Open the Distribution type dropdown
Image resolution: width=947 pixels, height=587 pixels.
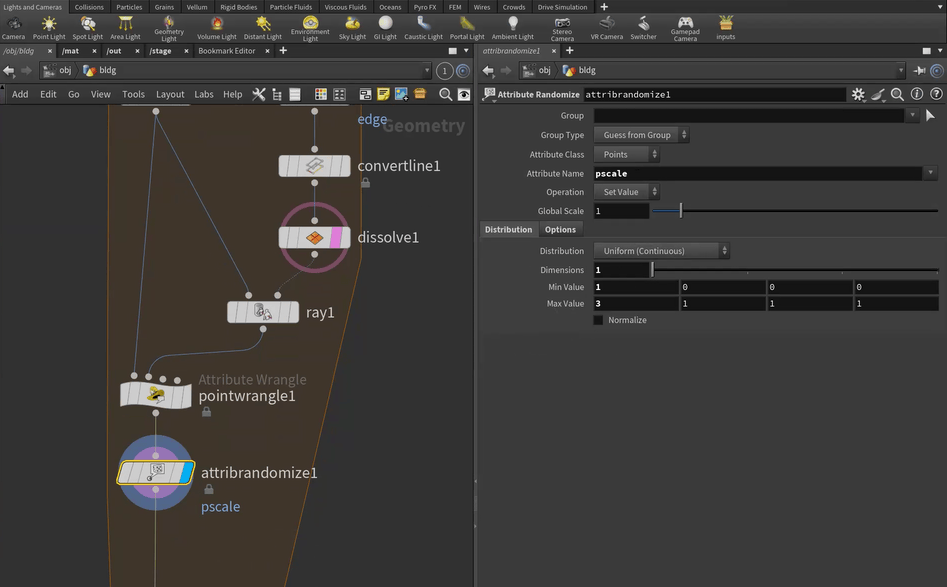pyautogui.click(x=661, y=251)
